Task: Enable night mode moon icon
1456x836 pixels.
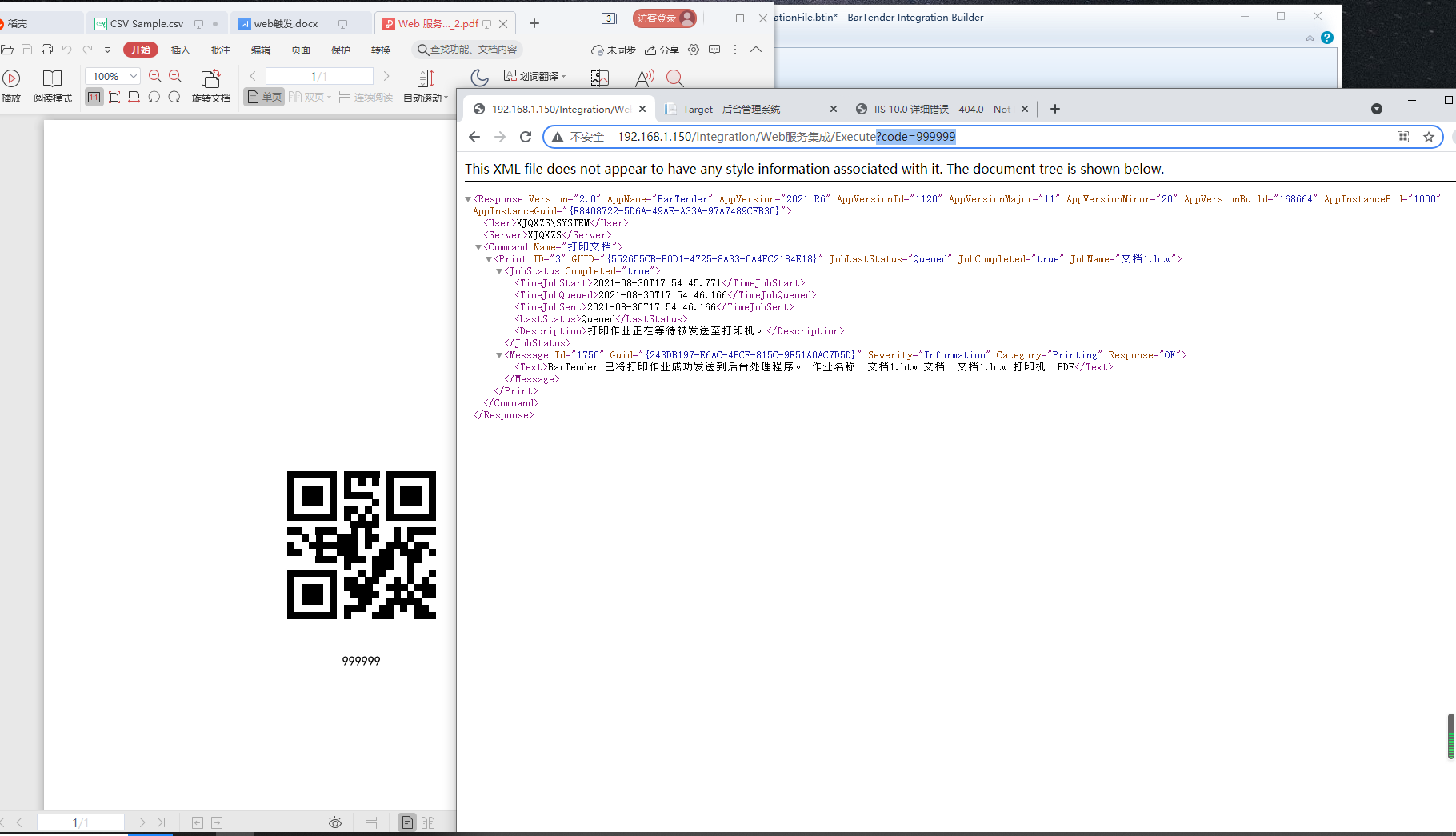Action: point(479,78)
